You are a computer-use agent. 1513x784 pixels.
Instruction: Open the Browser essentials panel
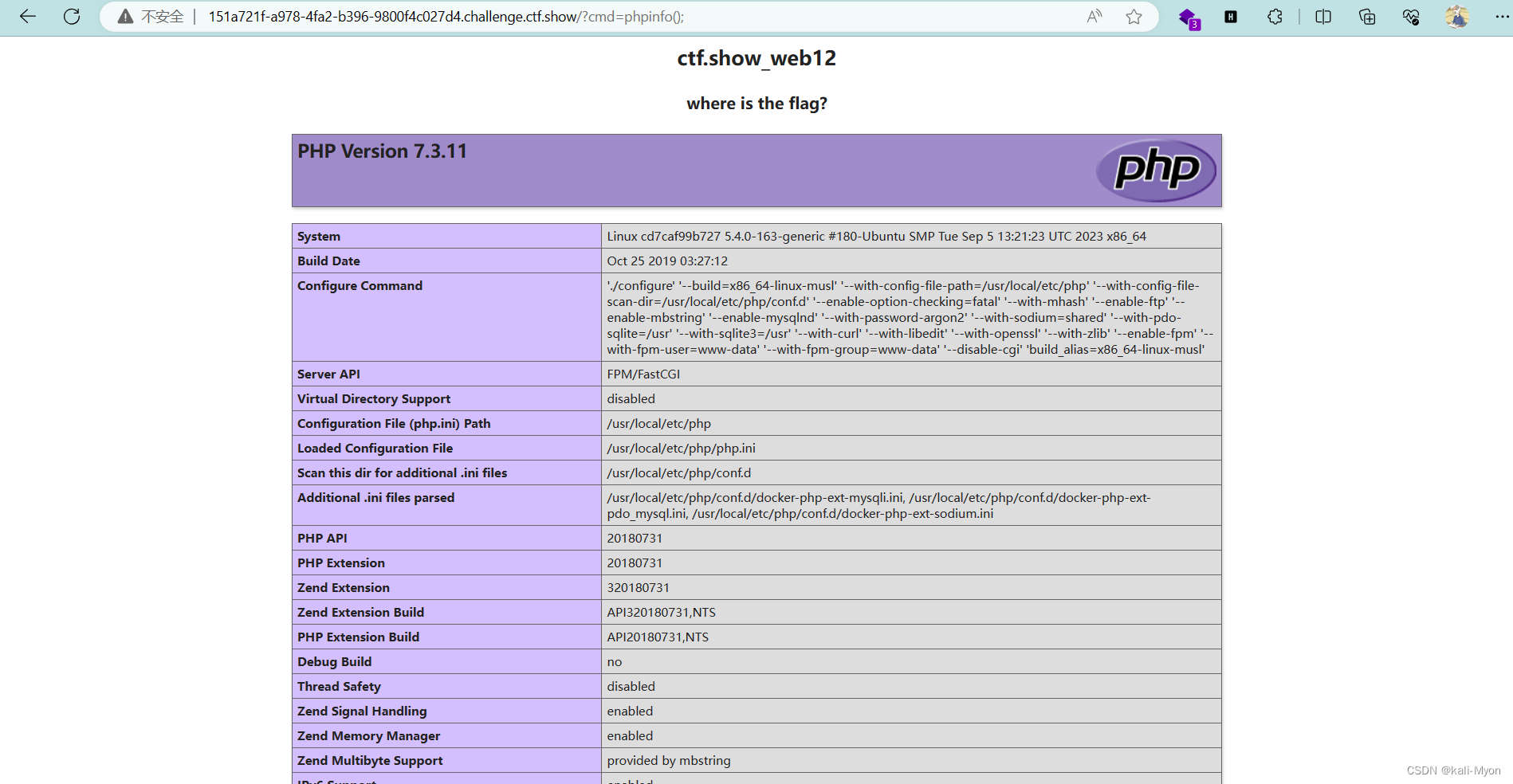(x=1410, y=16)
